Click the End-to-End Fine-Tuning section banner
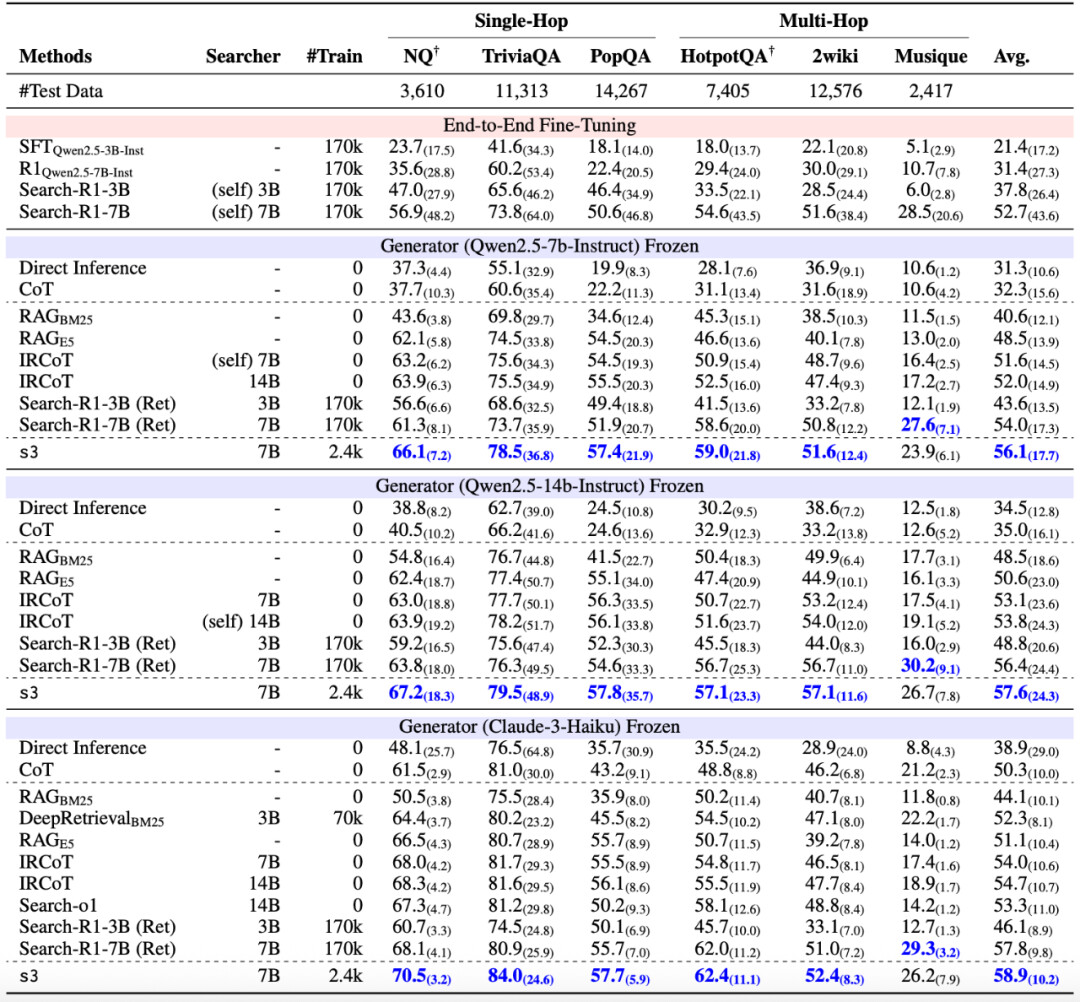The image size is (1080, 1002). click(x=539, y=125)
